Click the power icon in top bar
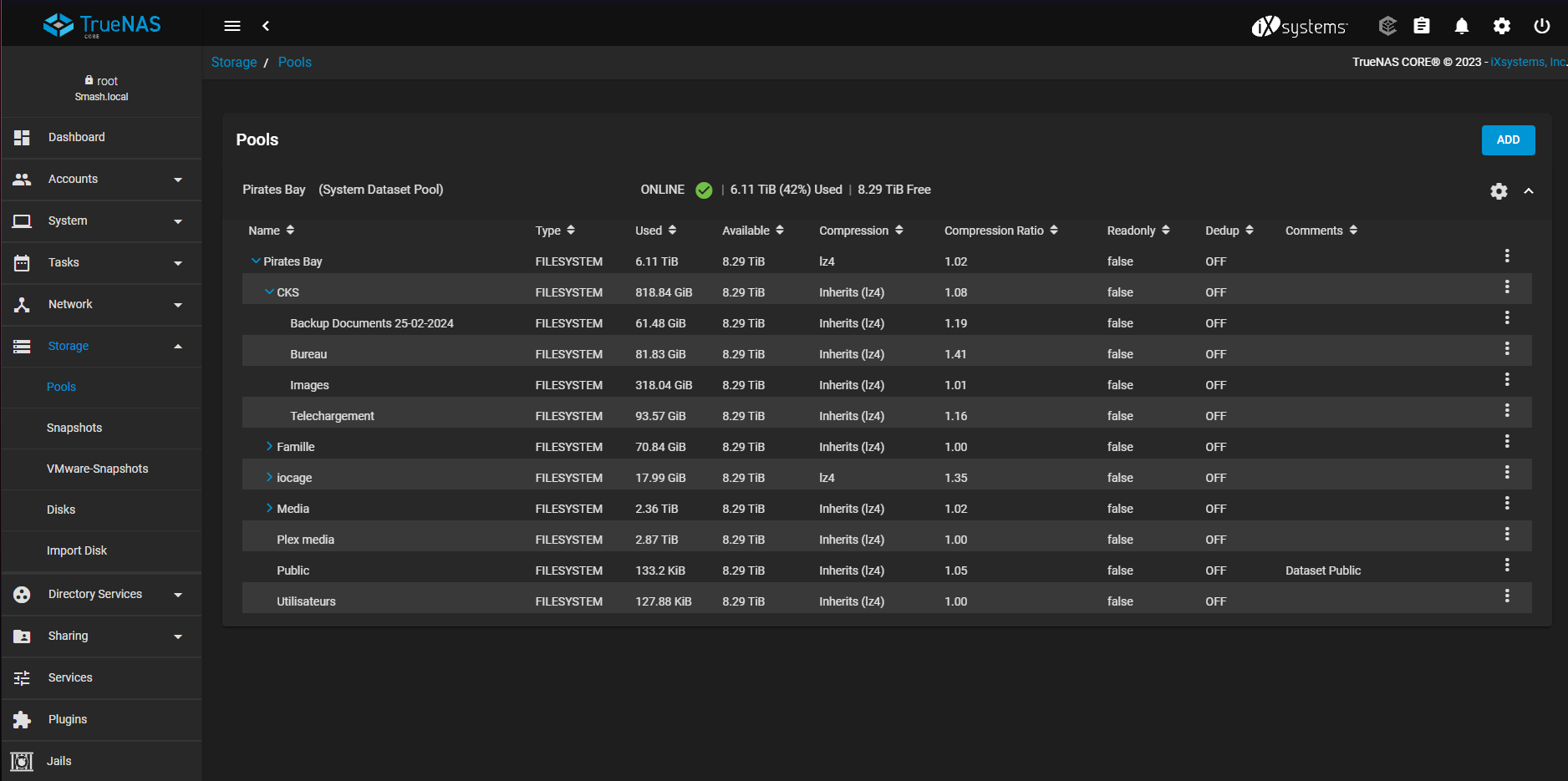This screenshot has width=1568, height=781. pos(1542,26)
